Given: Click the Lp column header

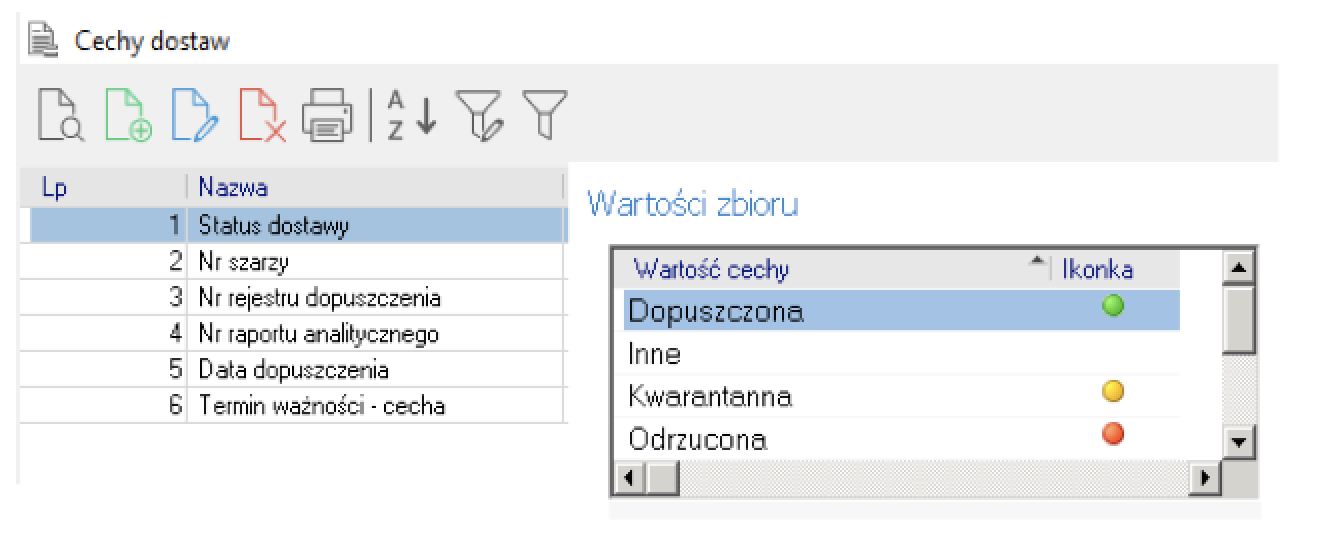Looking at the screenshot, I should coord(54,188).
